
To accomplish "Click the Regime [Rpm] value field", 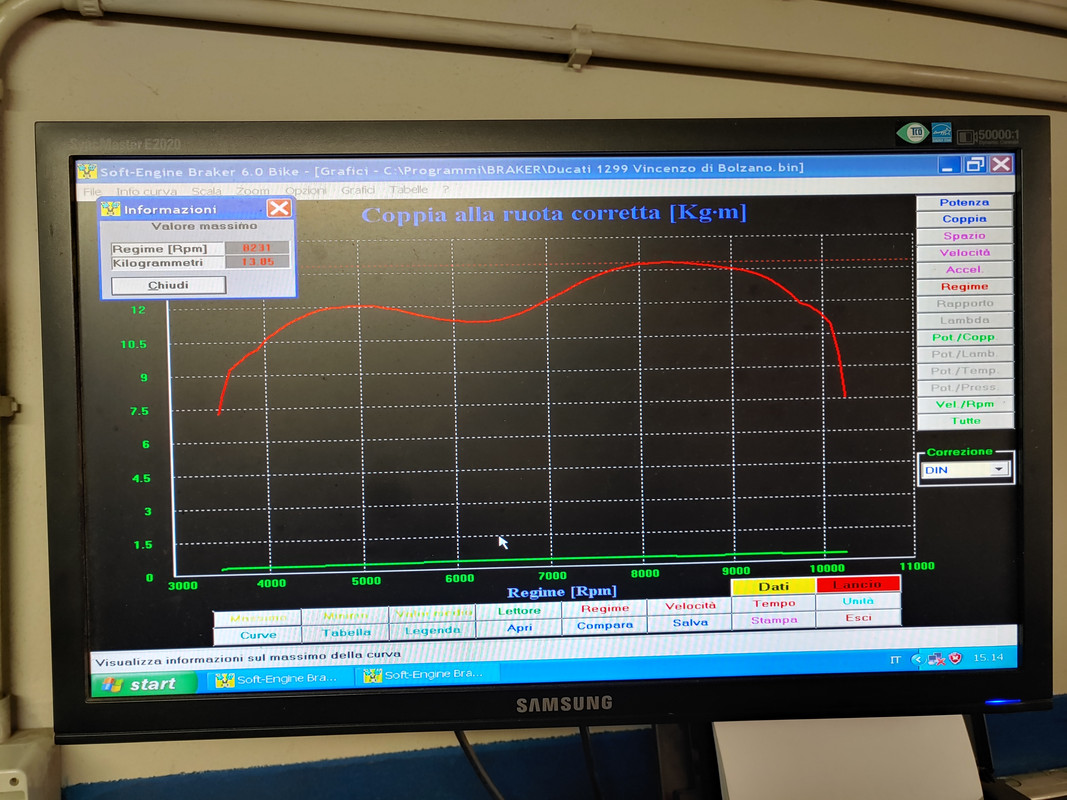I will tap(257, 248).
